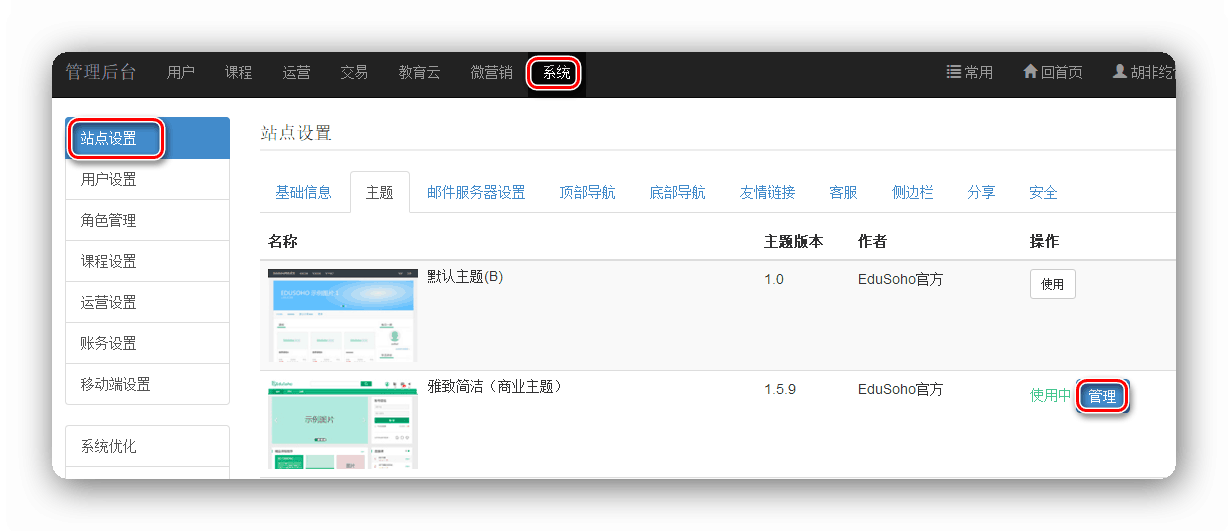Select 运营 in the top navigation
1228x531 pixels.
297,72
